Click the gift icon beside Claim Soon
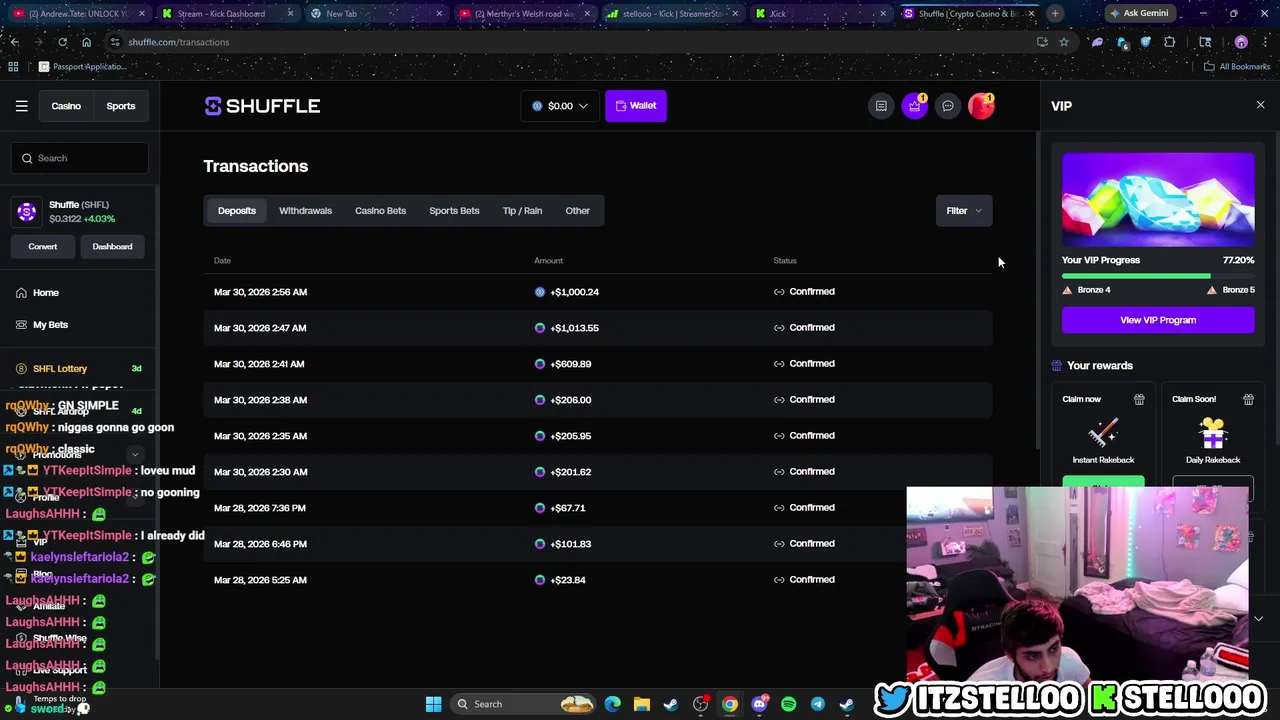This screenshot has width=1280, height=720. [1248, 399]
